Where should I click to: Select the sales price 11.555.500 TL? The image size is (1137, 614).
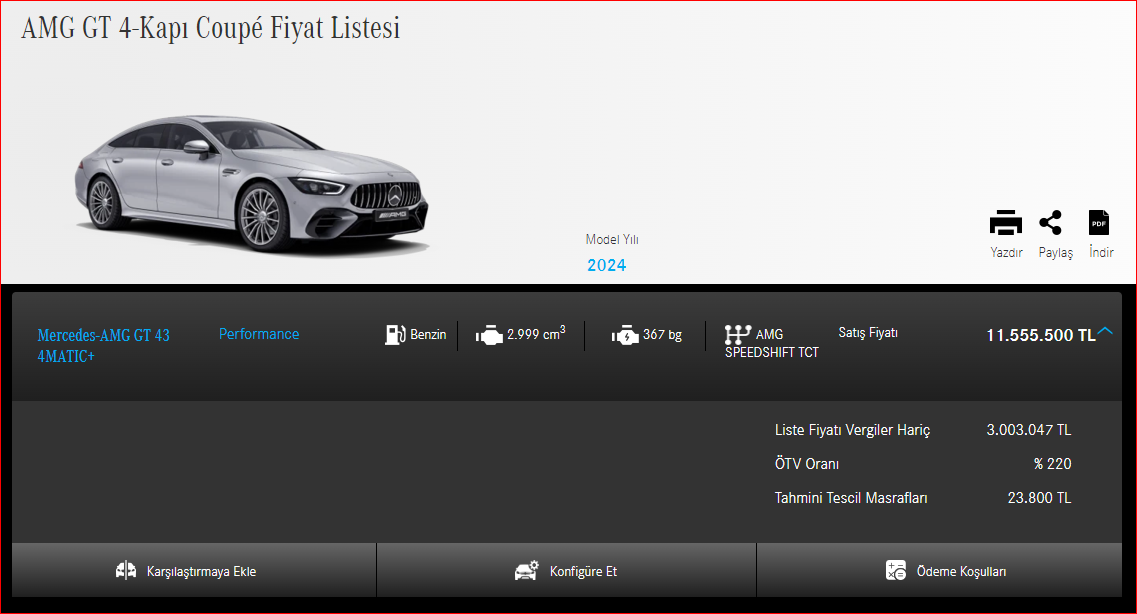tap(1041, 335)
